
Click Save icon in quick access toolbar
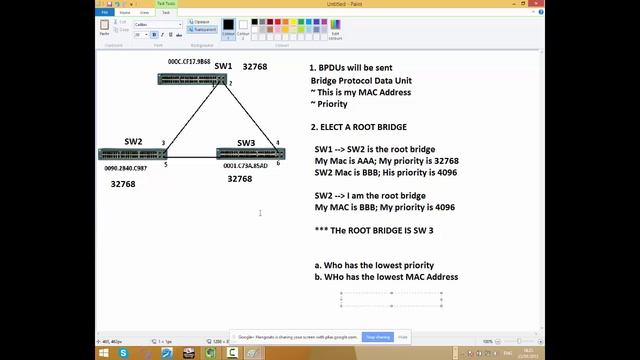[109, 4]
